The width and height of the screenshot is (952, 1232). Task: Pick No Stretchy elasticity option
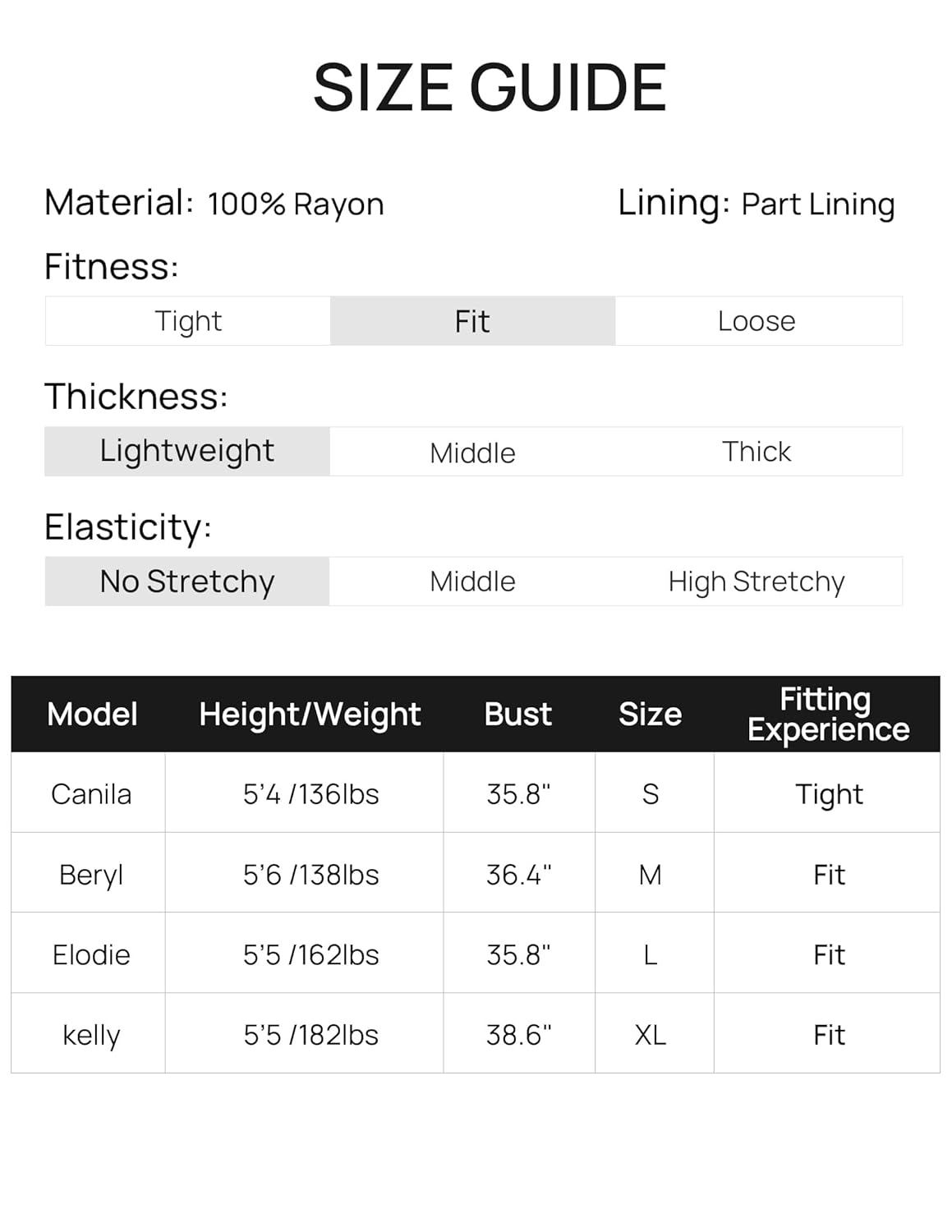[x=187, y=582]
